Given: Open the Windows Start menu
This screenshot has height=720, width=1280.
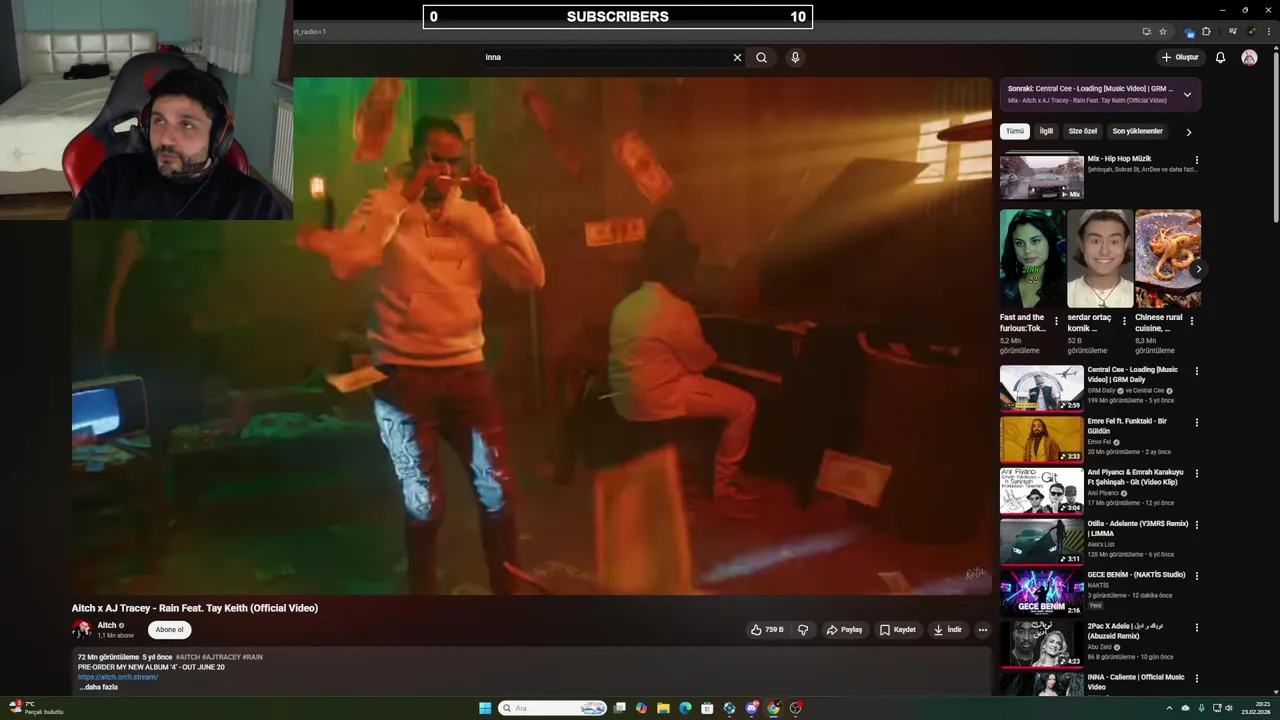Looking at the screenshot, I should 485,708.
